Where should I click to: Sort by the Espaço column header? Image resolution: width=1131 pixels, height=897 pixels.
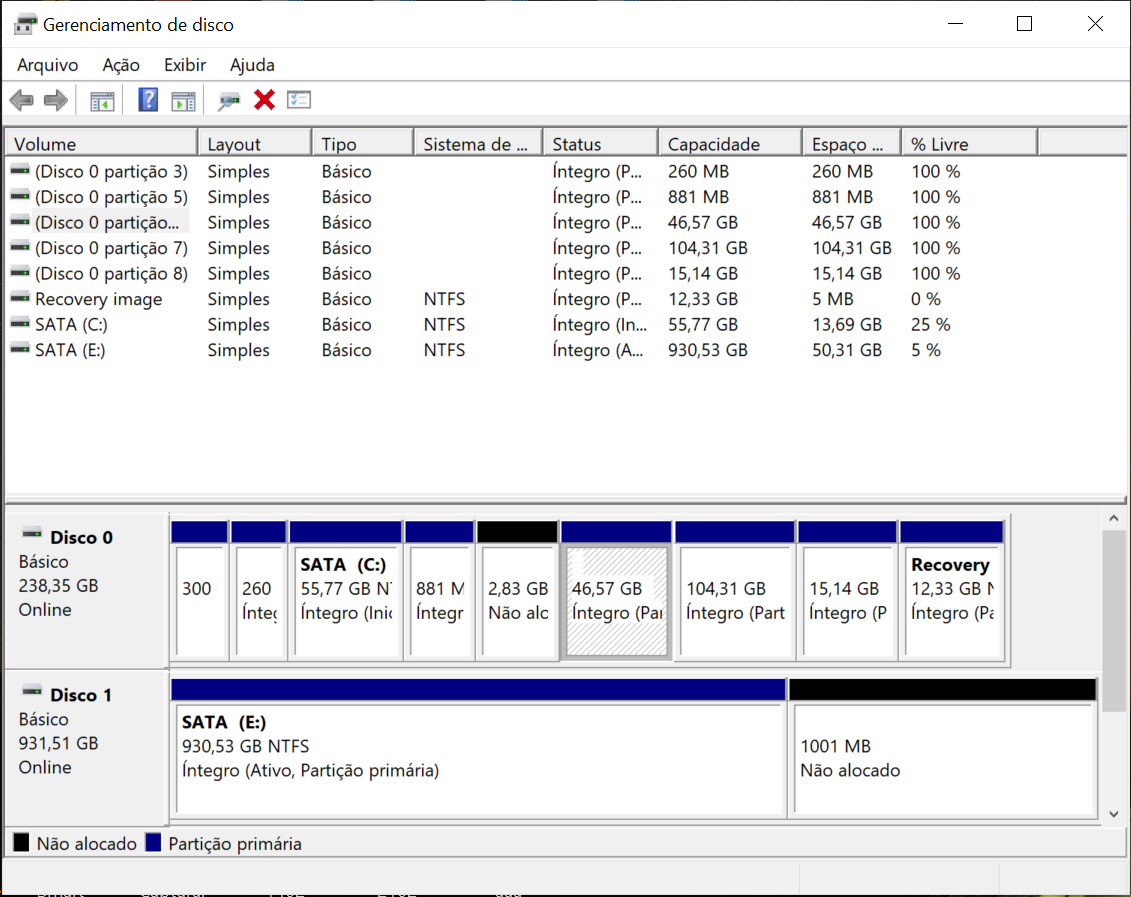point(851,143)
